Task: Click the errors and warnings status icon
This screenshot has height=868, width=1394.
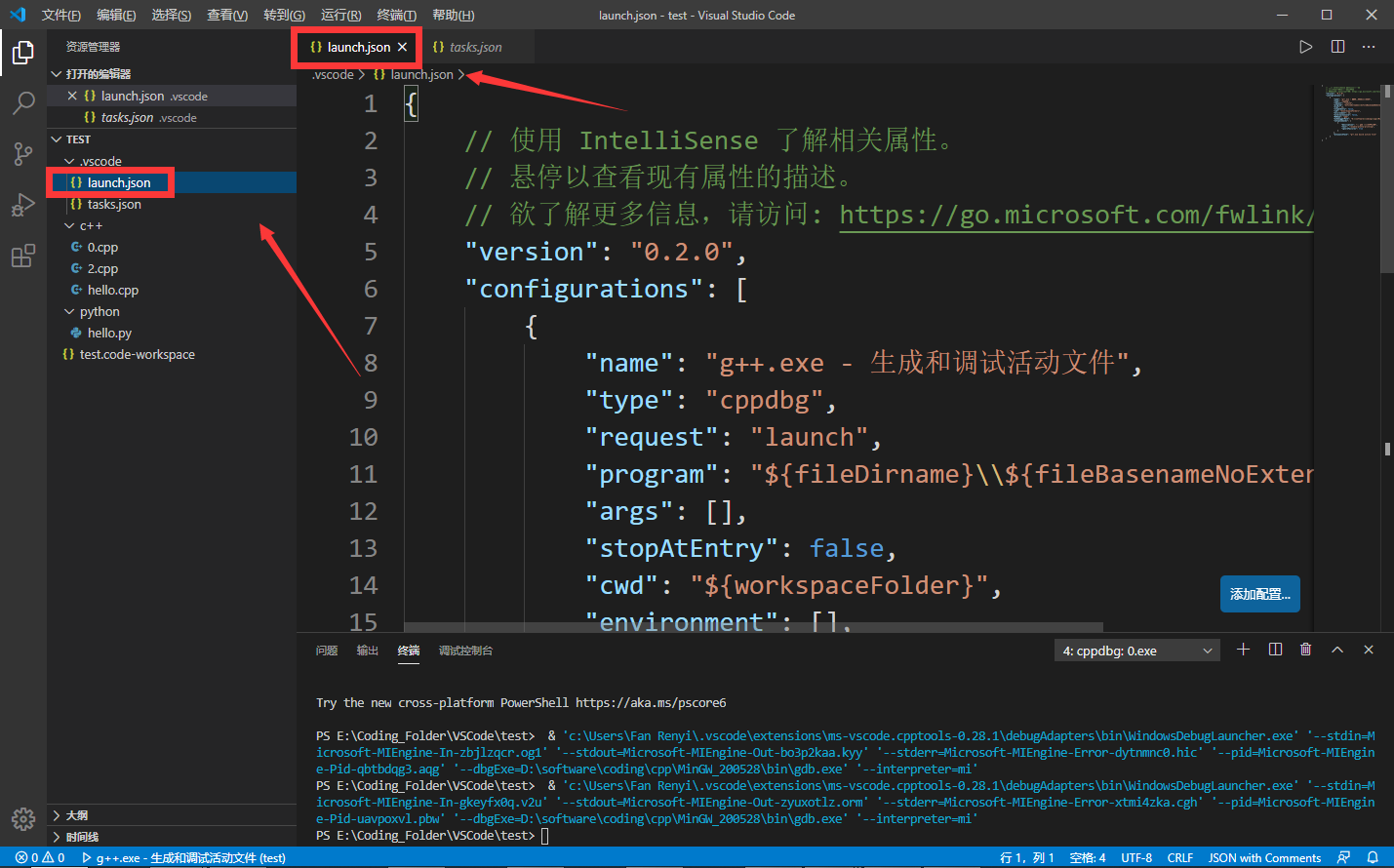Action: tap(40, 858)
